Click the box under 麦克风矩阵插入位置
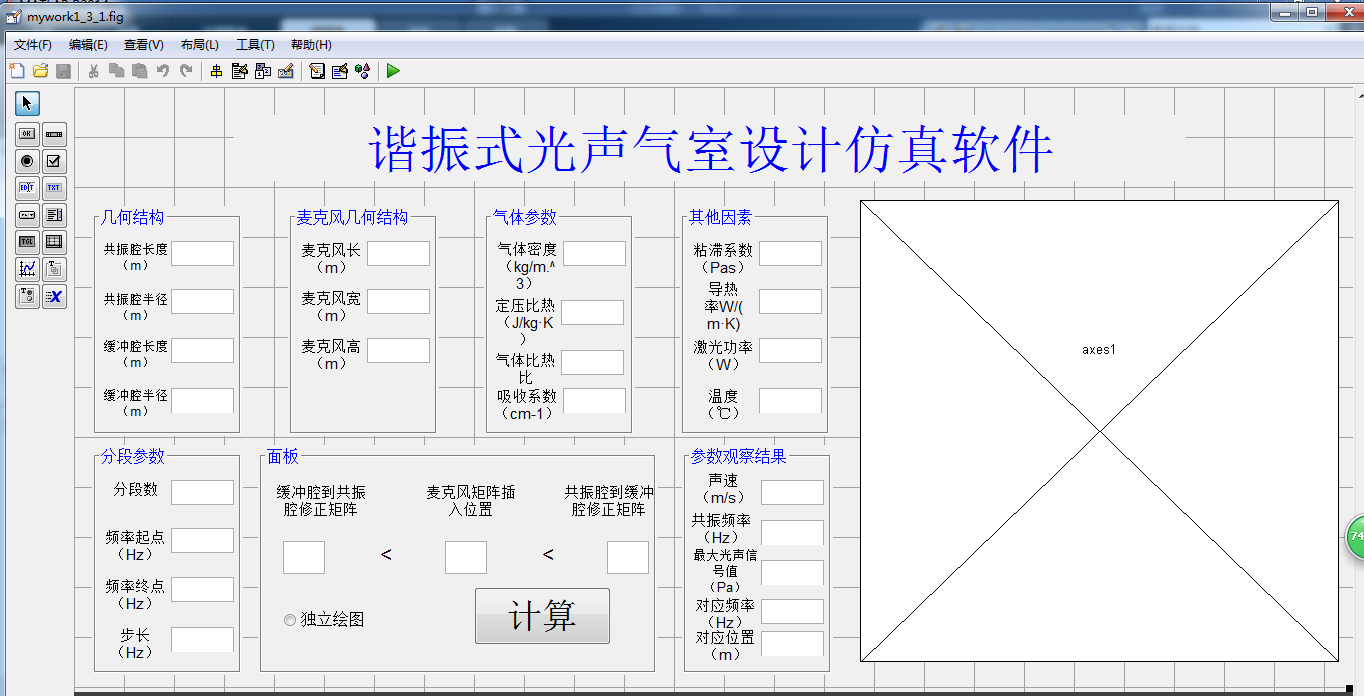 click(466, 557)
